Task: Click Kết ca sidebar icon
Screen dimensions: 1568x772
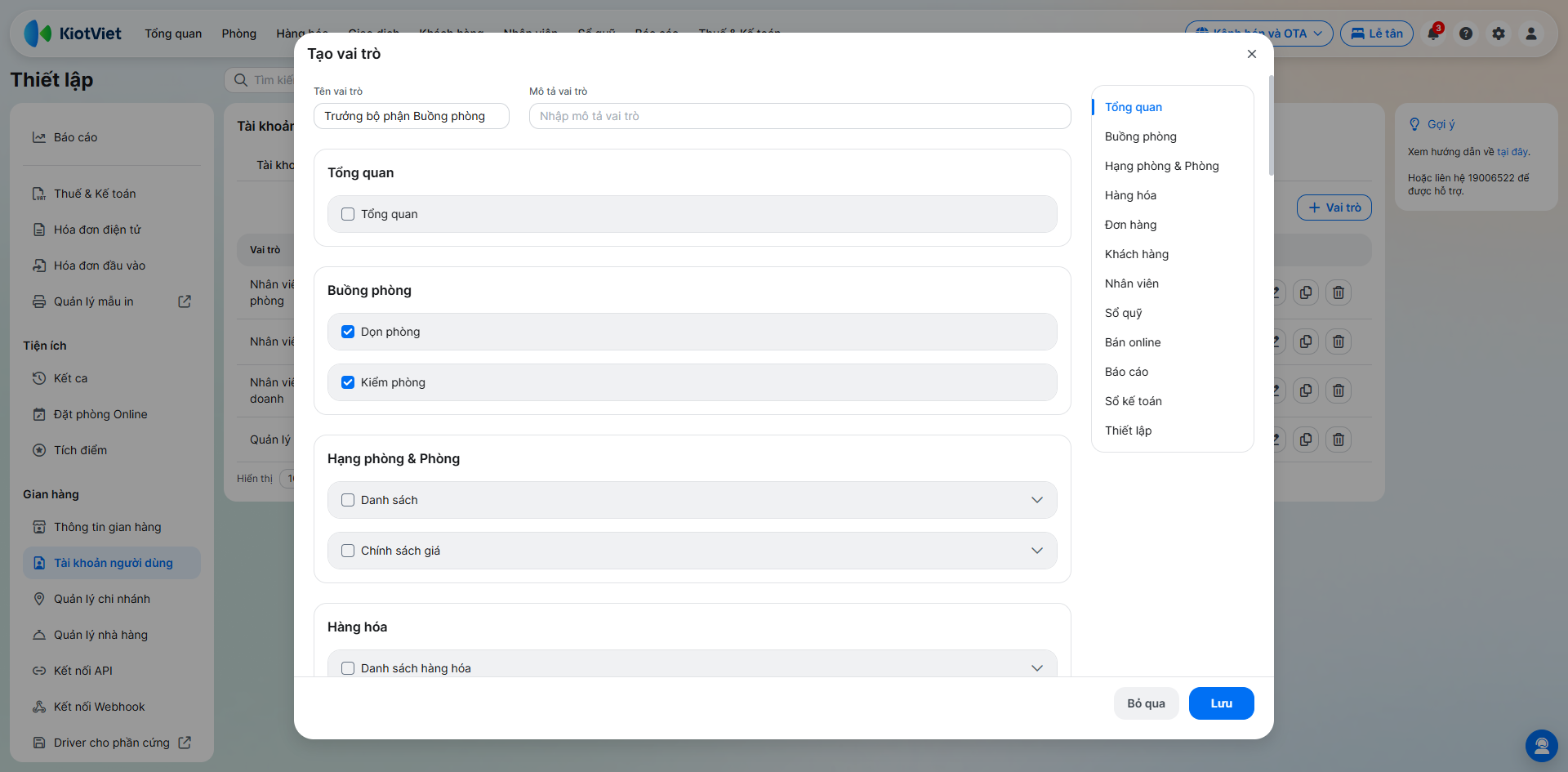Action: click(39, 378)
